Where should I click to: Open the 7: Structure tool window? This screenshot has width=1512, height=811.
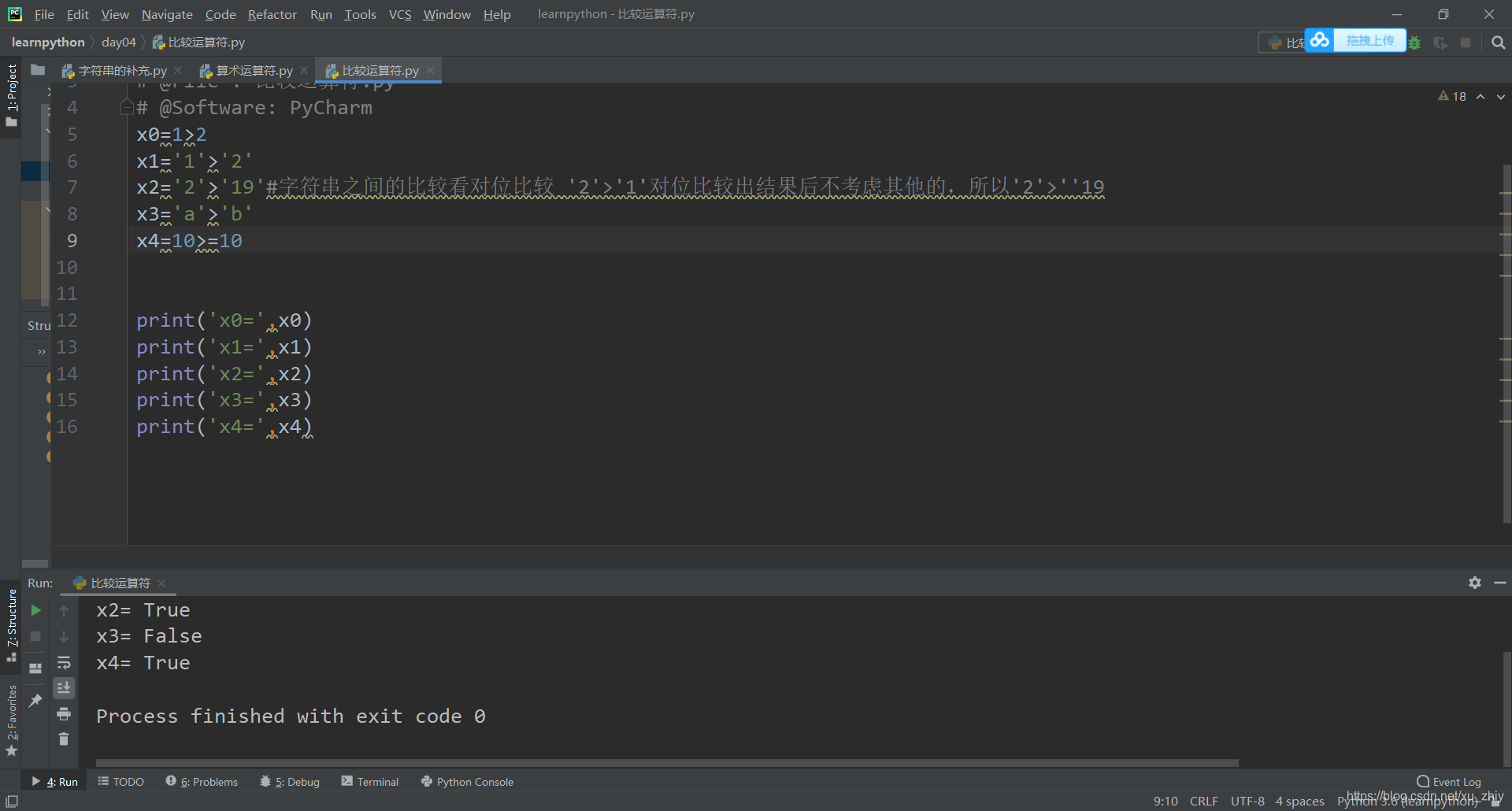click(11, 626)
